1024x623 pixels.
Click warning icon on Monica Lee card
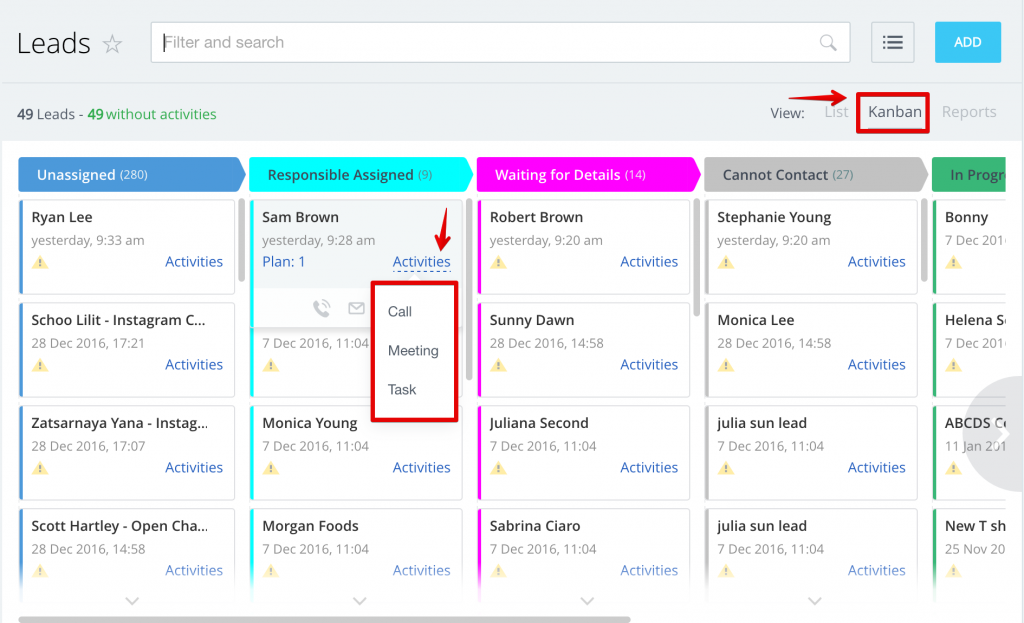[x=726, y=365]
